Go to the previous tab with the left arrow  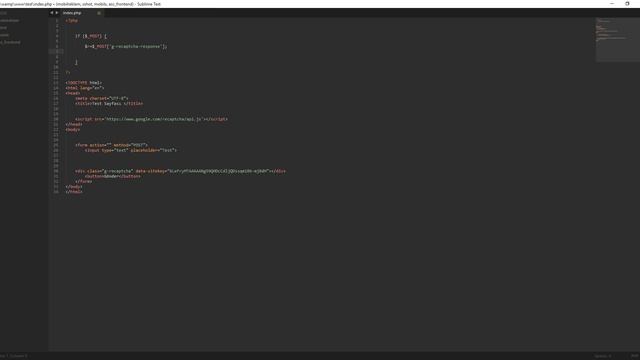click(x=51, y=13)
